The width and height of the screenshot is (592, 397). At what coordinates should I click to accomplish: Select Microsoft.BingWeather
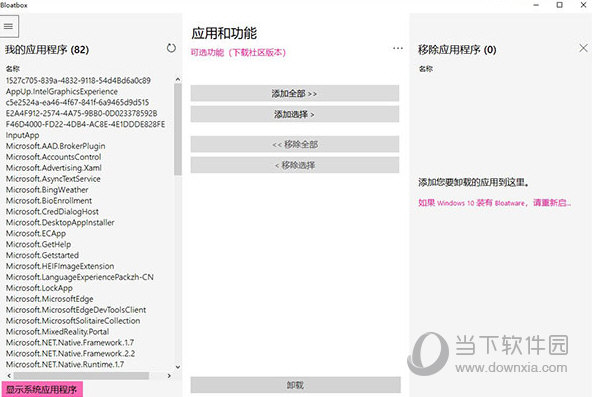point(47,190)
